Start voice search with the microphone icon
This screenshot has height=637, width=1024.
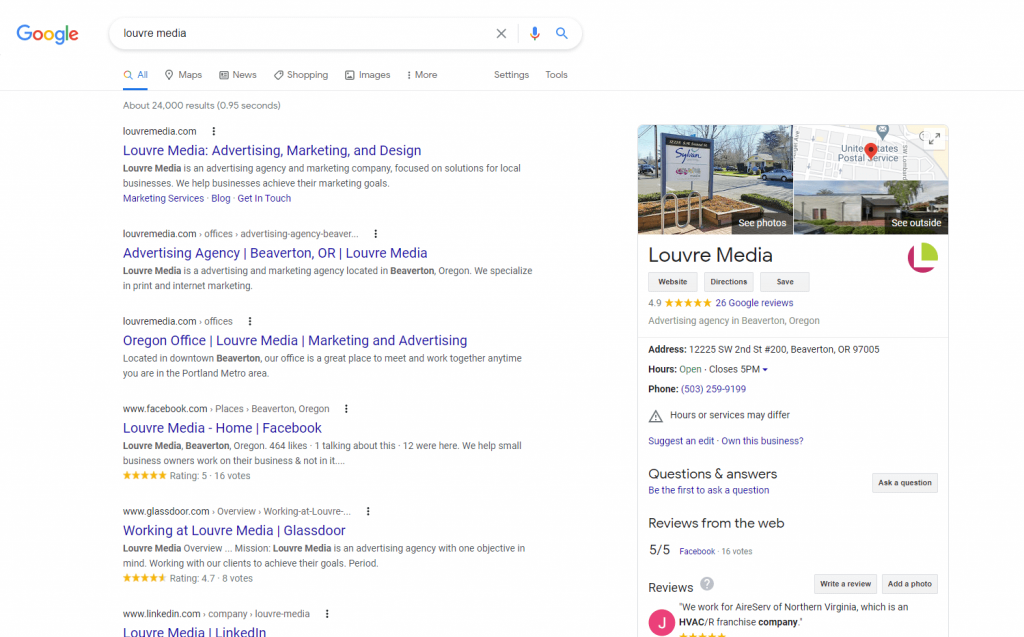pyautogui.click(x=534, y=33)
